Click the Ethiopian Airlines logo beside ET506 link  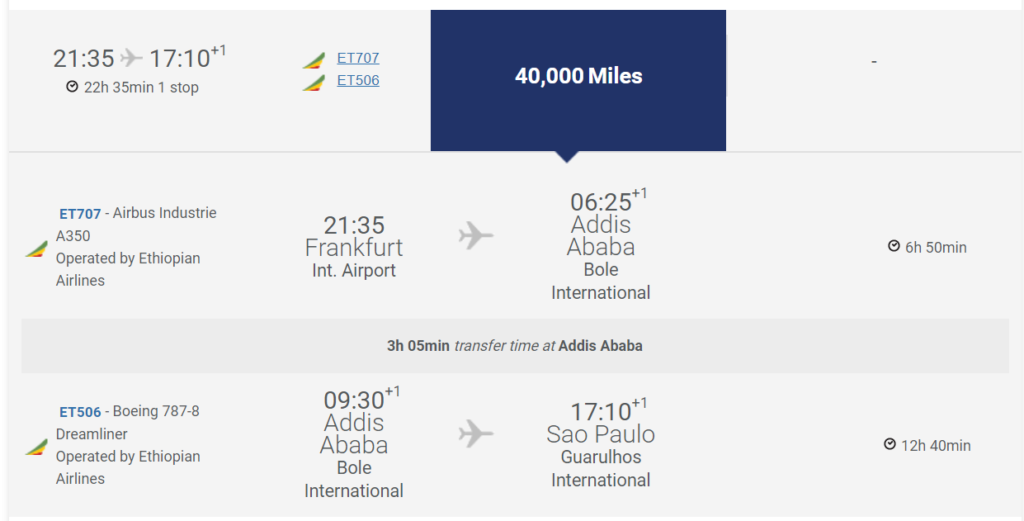313,84
